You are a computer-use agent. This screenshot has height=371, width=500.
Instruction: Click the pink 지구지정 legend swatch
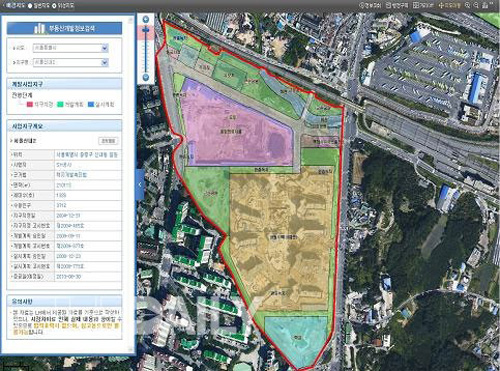[30, 105]
